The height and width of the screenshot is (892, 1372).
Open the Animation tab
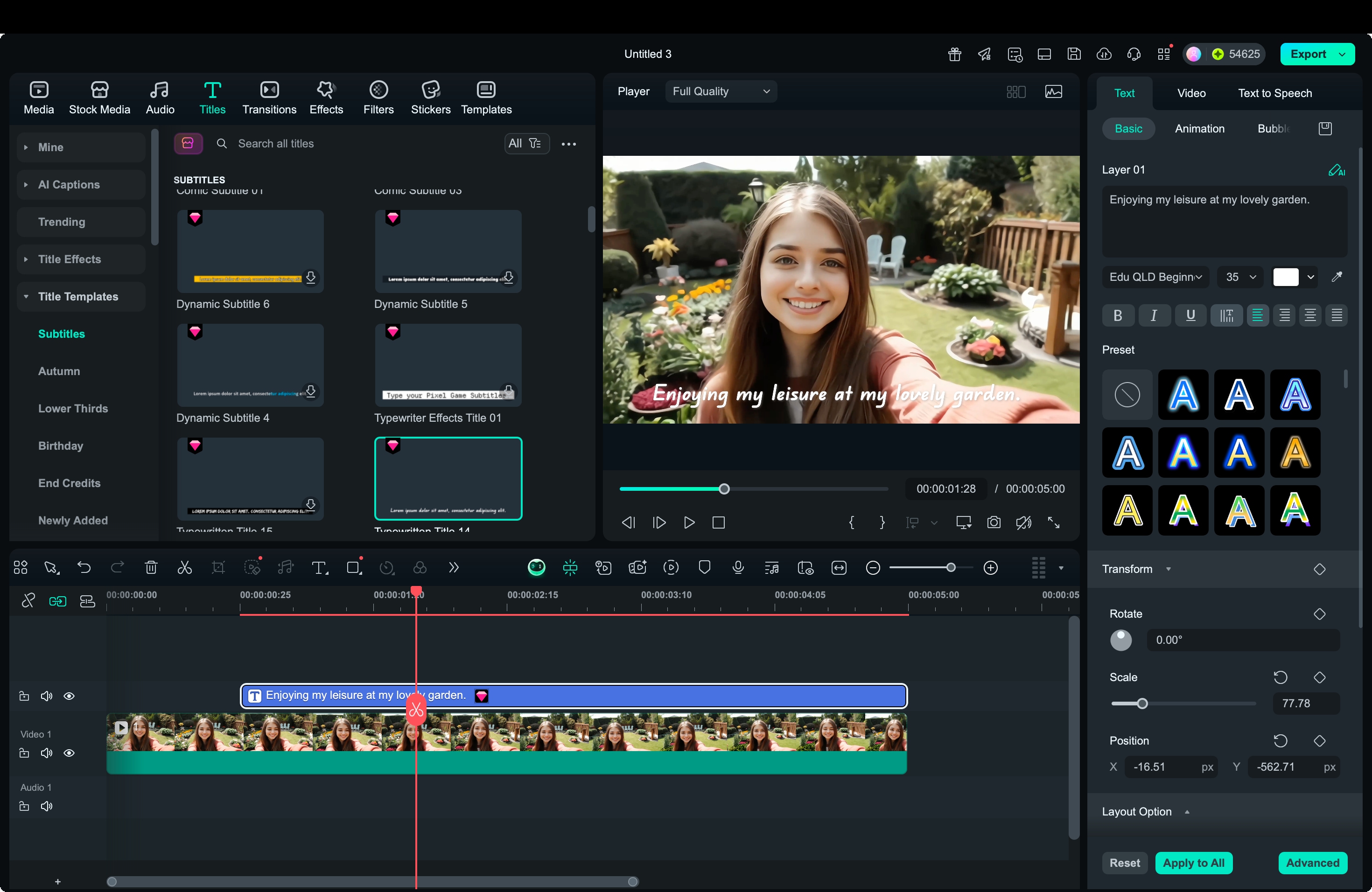tap(1199, 128)
